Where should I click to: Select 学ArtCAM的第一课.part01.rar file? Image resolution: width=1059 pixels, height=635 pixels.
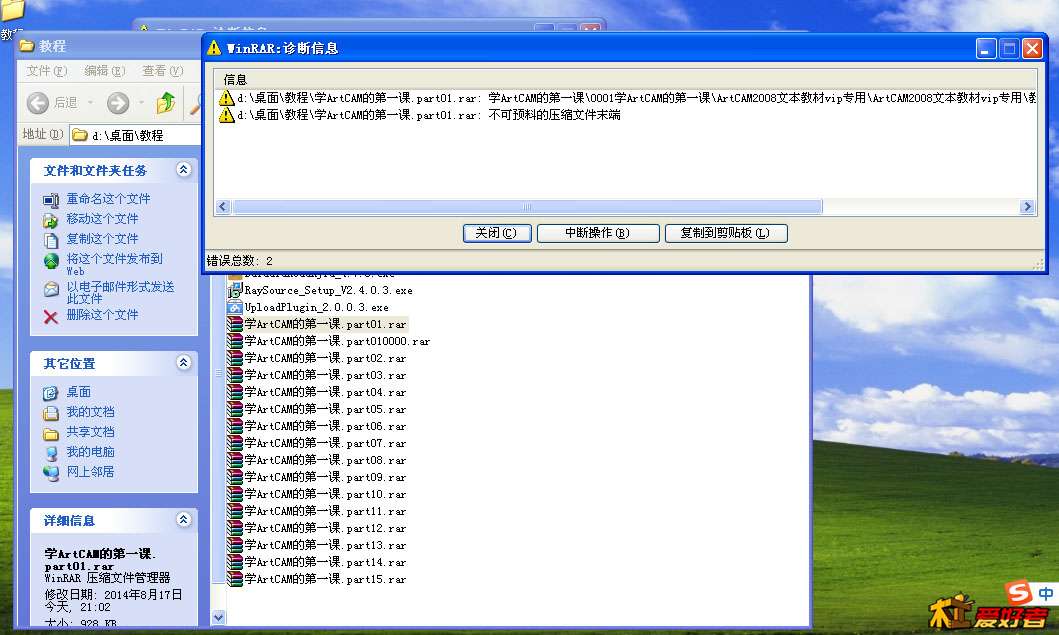(317, 324)
